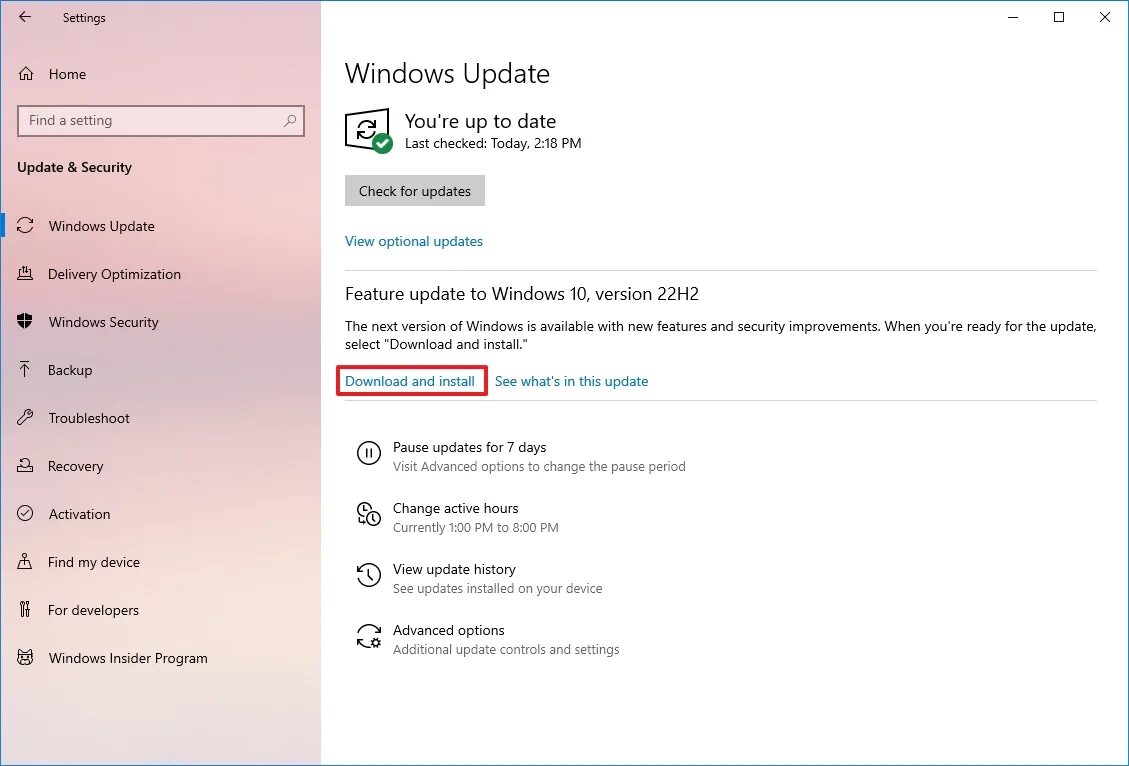Image resolution: width=1129 pixels, height=766 pixels.
Task: Navigate to Recovery settings
Action: click(x=76, y=466)
